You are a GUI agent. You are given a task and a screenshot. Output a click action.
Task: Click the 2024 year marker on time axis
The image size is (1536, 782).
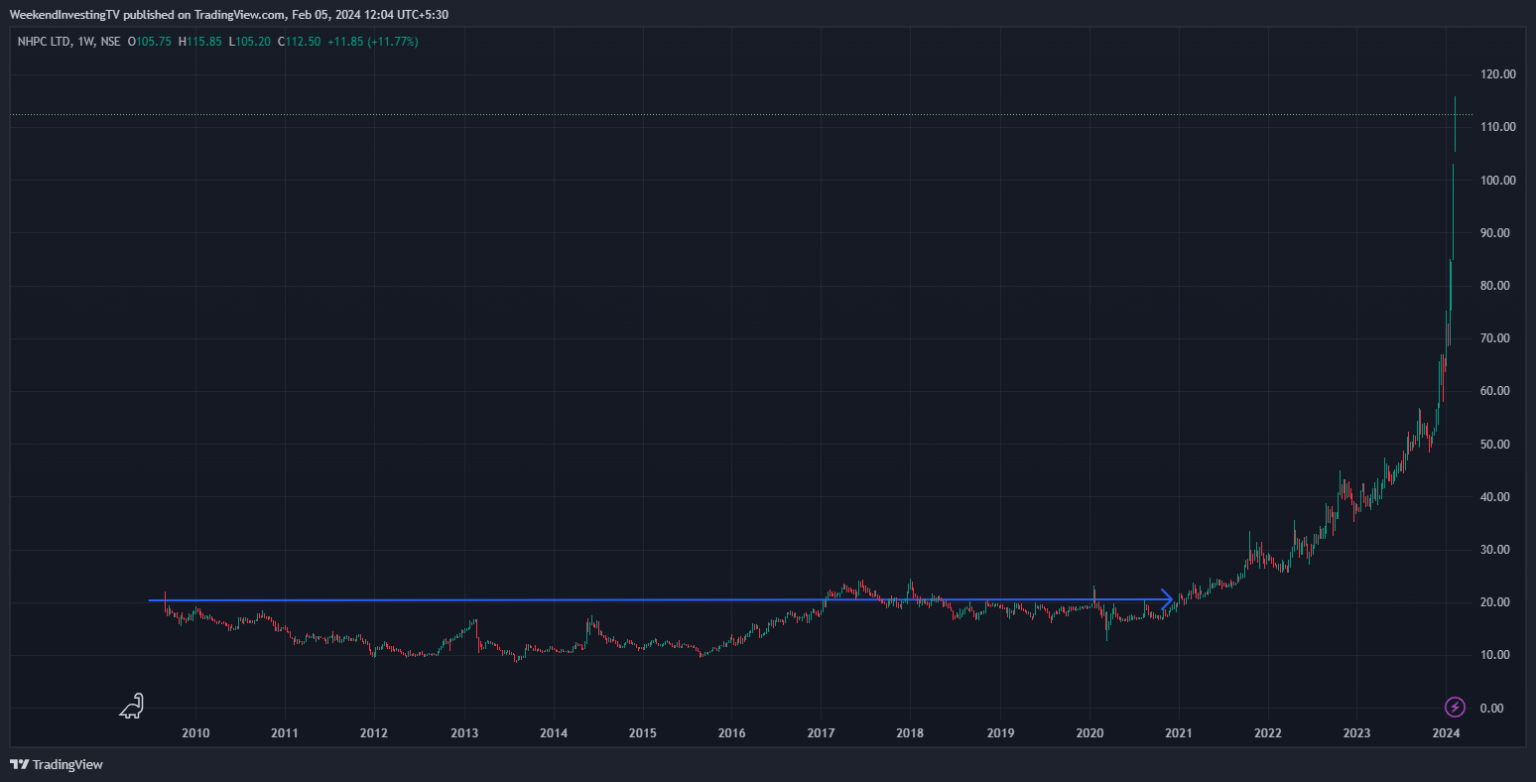tap(1444, 733)
